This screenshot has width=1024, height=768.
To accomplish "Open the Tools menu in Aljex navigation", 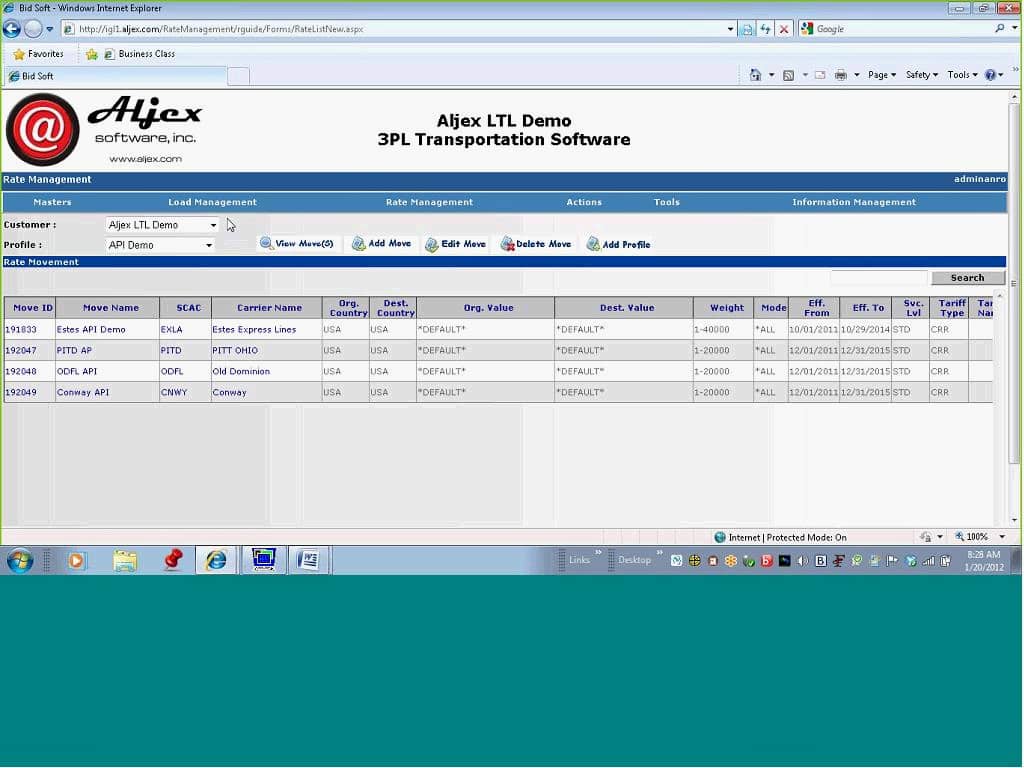I will pos(667,202).
